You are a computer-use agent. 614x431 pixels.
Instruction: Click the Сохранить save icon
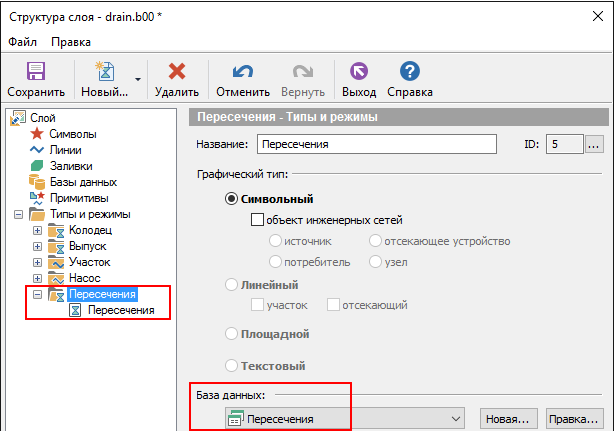36,73
